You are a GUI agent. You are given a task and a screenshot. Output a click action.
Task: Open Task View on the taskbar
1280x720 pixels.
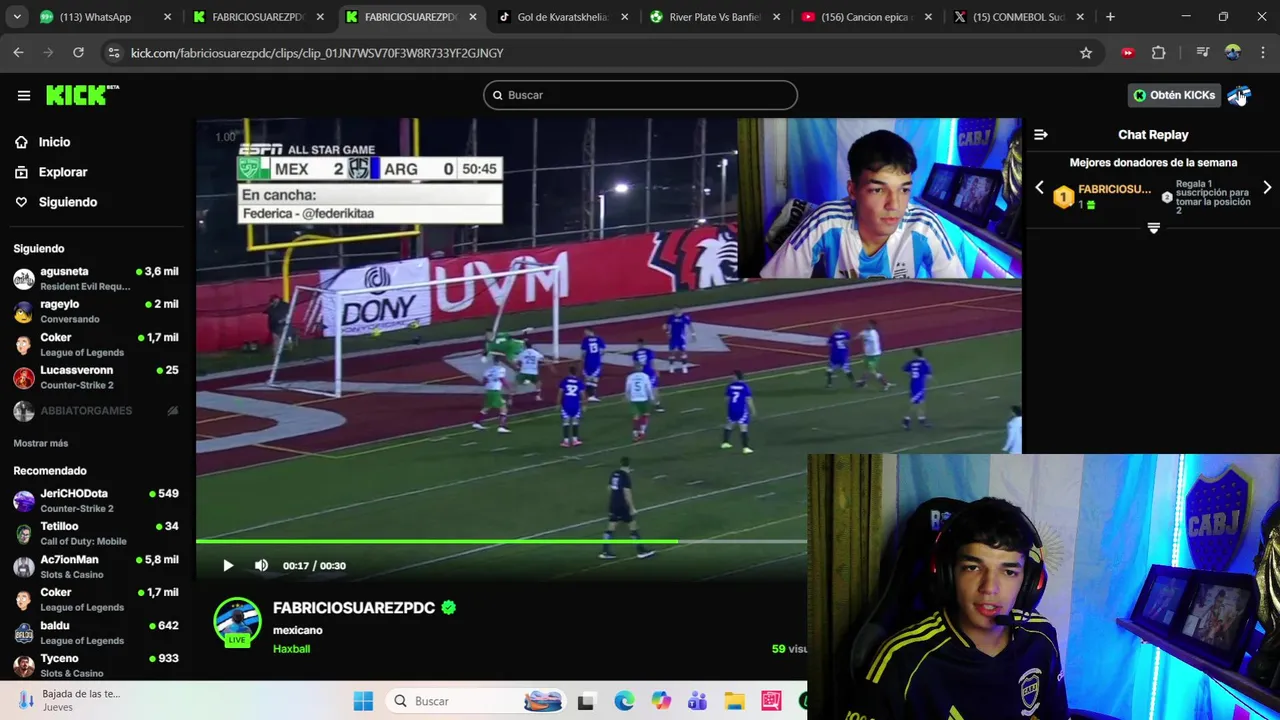[586, 701]
